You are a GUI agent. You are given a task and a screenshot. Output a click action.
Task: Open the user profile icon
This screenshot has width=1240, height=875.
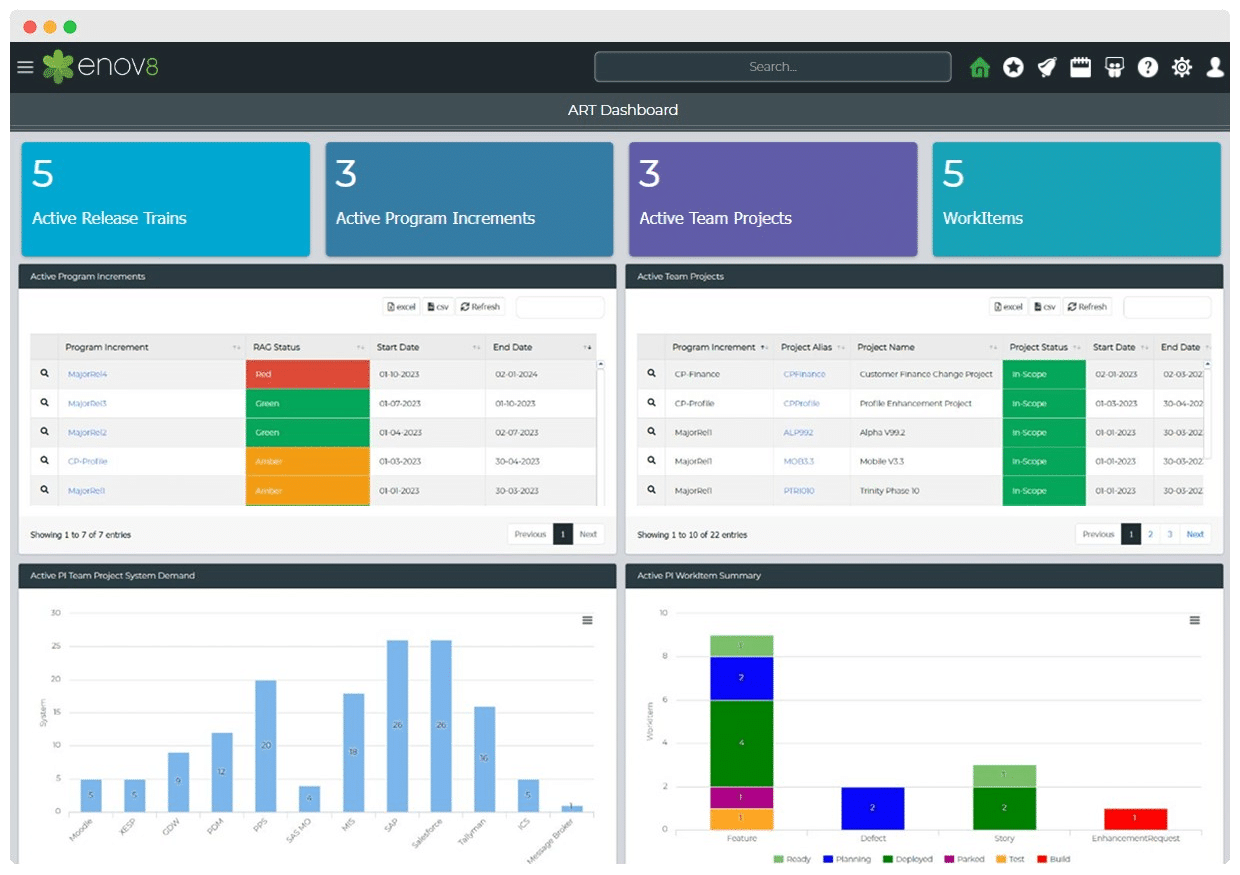(x=1215, y=67)
